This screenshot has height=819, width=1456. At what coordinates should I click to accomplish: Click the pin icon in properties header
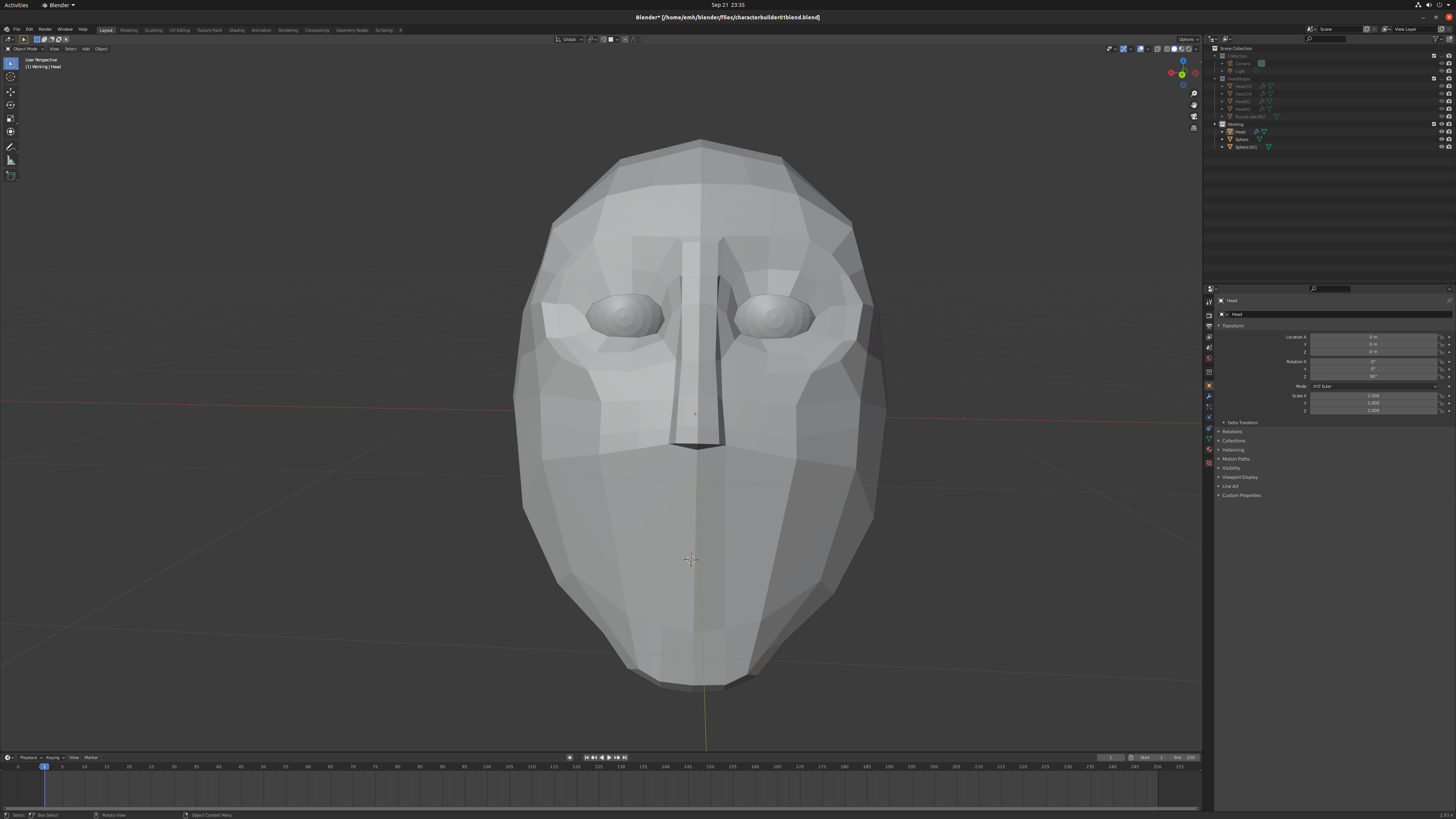click(x=1449, y=301)
